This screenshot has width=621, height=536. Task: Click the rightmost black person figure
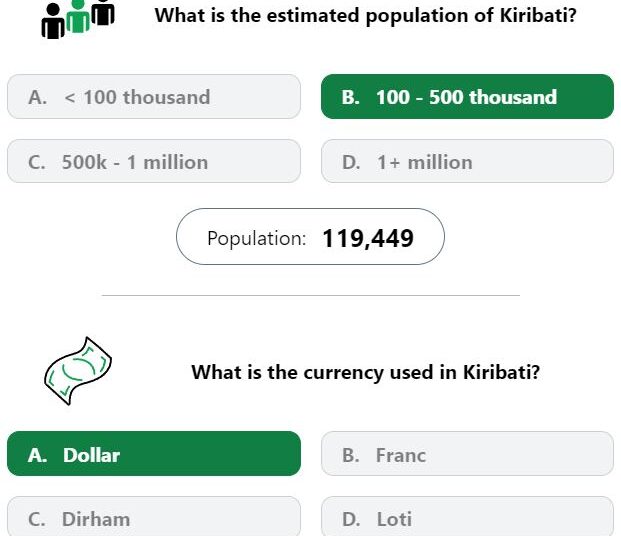[103, 13]
